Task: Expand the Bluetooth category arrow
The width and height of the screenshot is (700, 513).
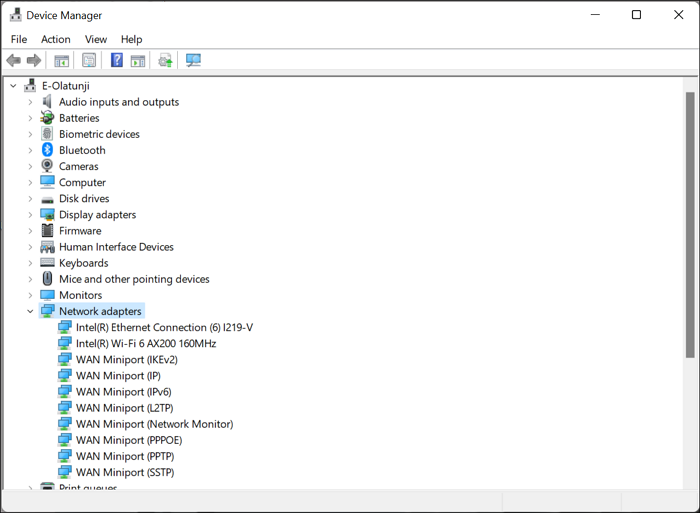Action: [30, 150]
